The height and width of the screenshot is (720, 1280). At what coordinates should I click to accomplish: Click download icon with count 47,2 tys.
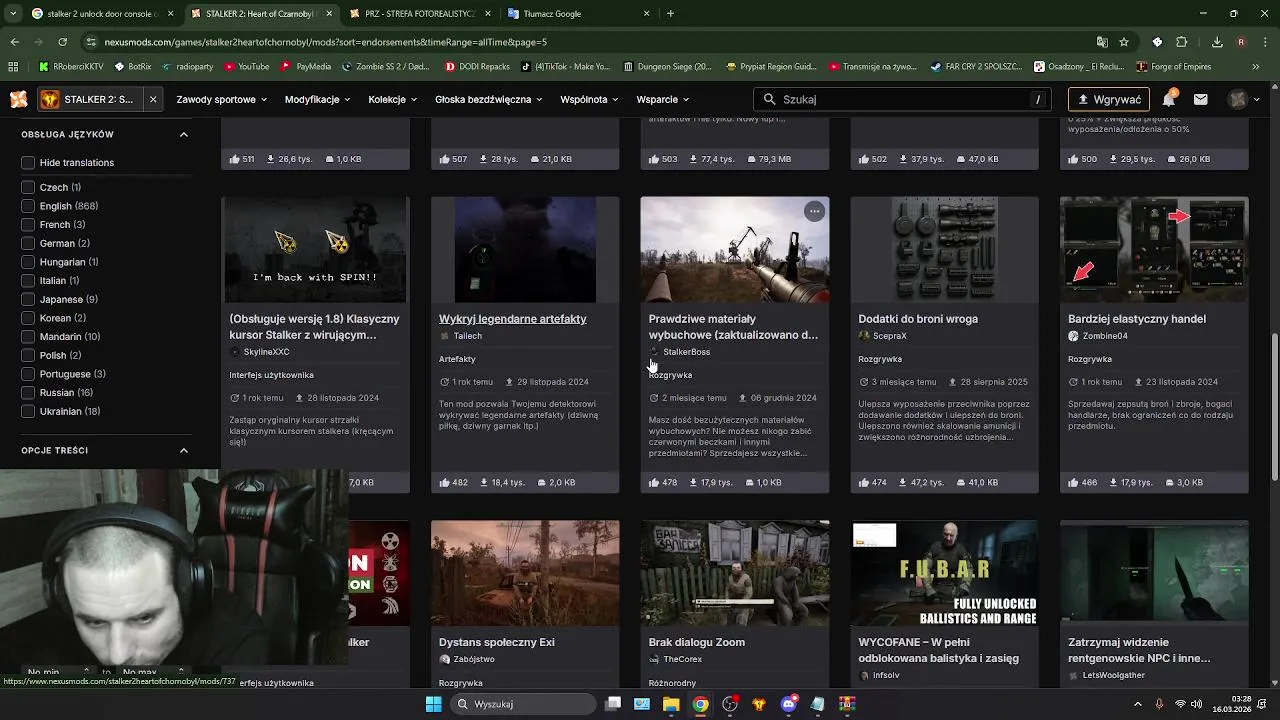[x=904, y=483]
